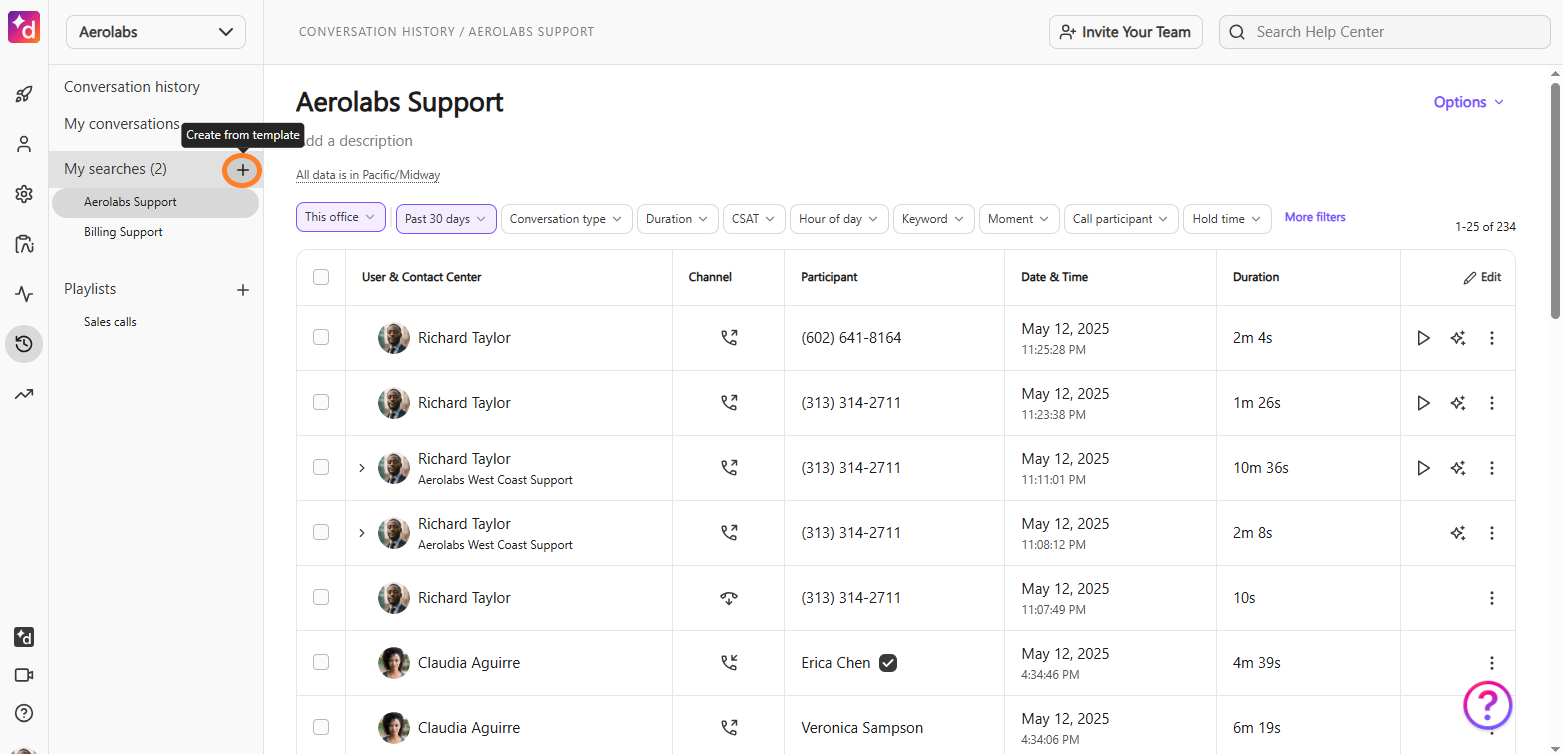Open the AI sparkle icon for the 2m 4s call
Viewport: 1563px width, 754px height.
[1458, 338]
